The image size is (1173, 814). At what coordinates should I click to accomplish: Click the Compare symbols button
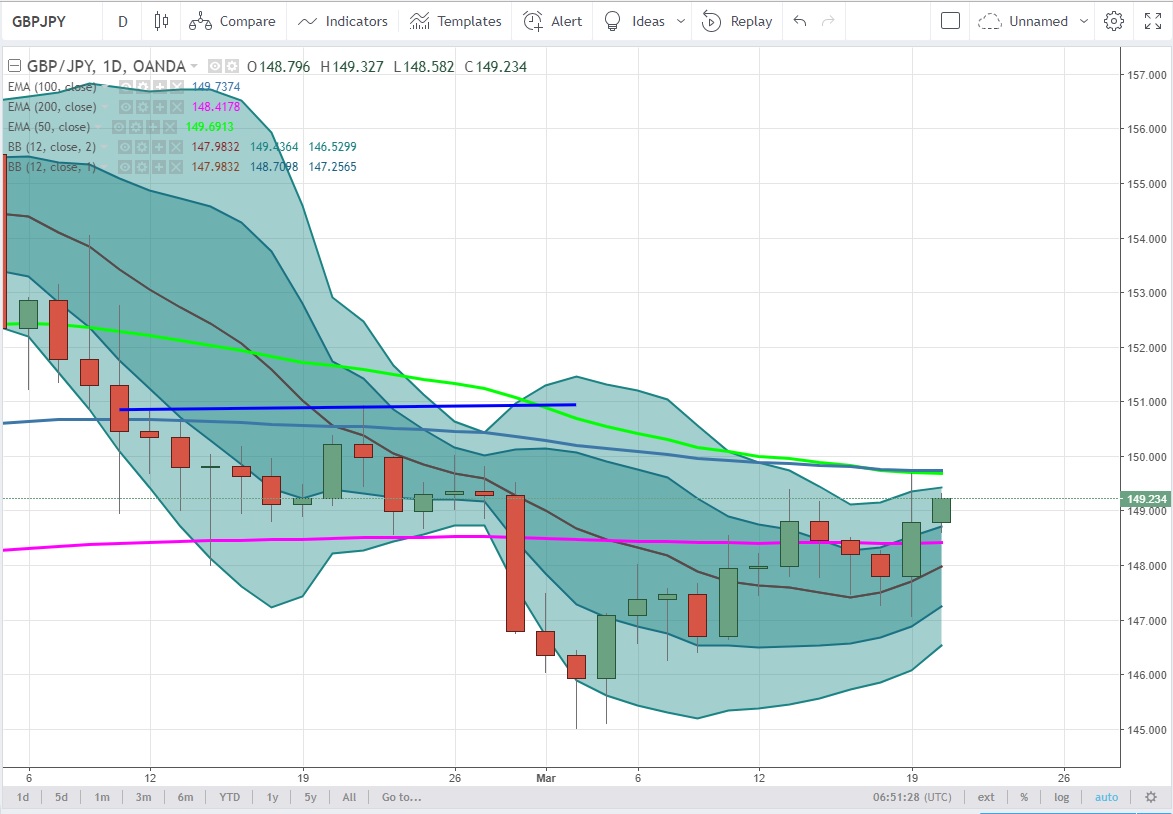point(233,21)
